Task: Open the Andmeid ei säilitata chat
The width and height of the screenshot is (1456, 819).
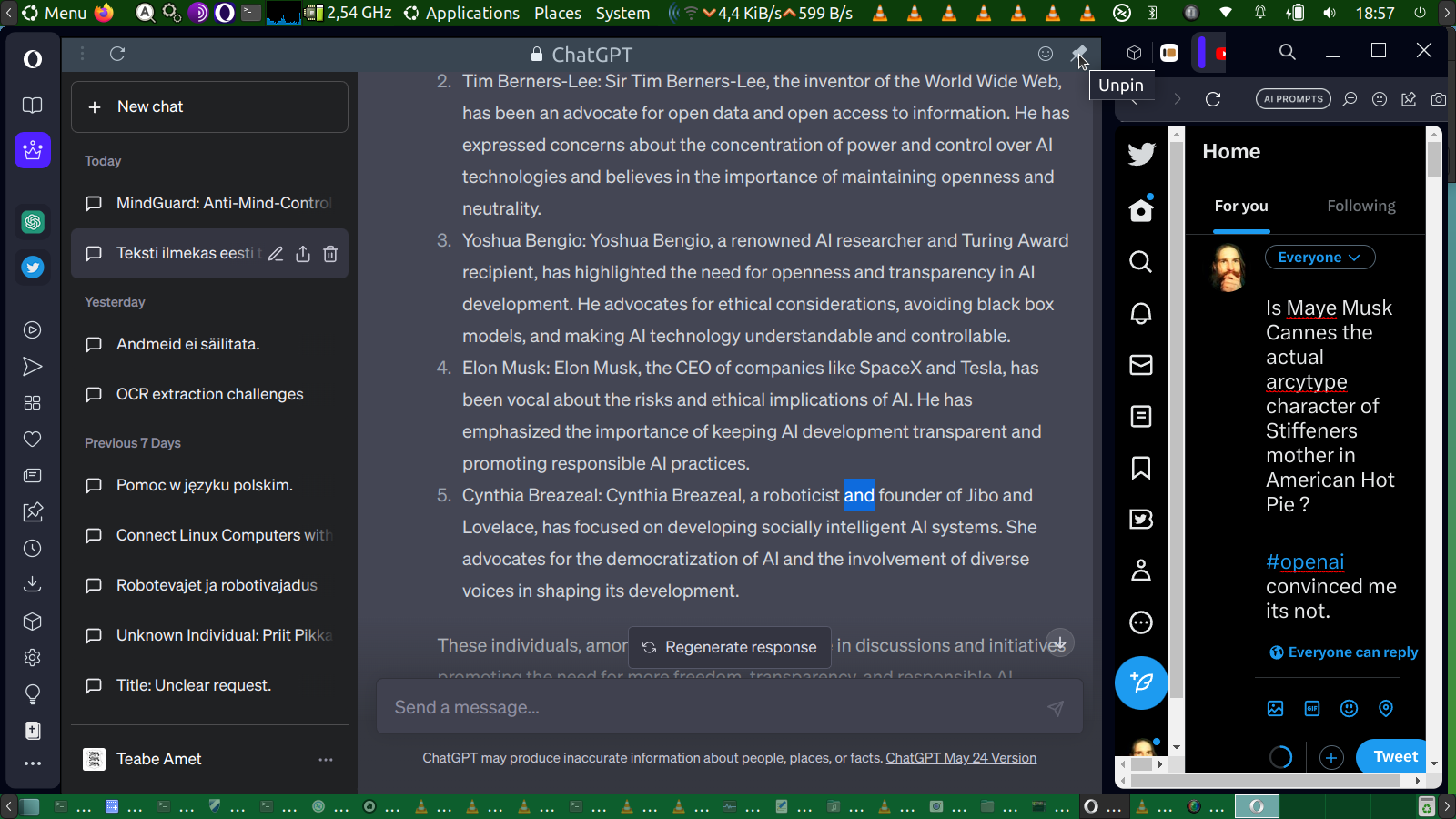Action: 209,344
